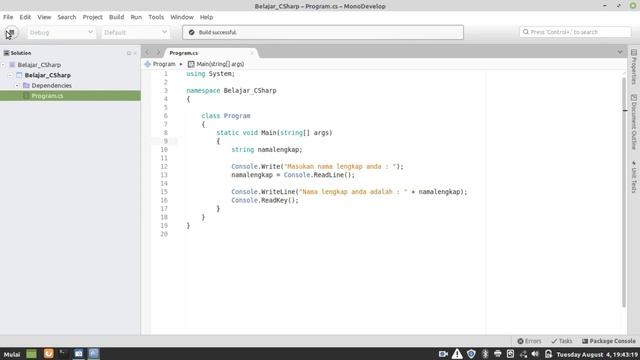640x360 pixels.
Task: Select the bold Belajar_CSharp project item
Action: pos(48,75)
